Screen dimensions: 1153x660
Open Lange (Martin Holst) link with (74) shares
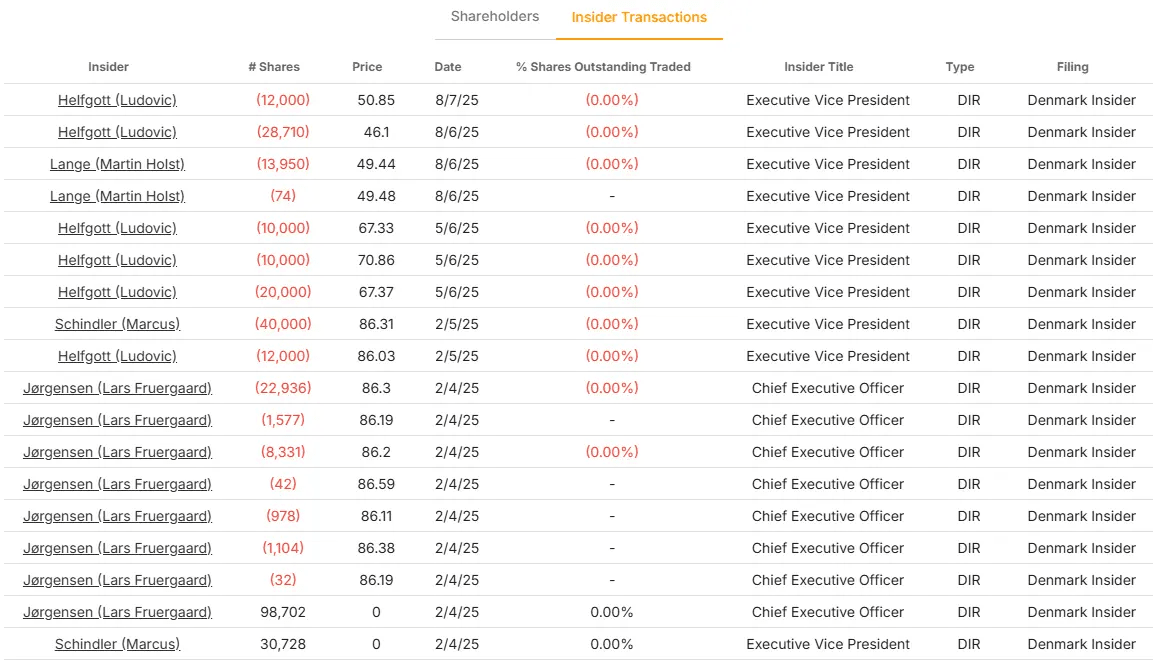tap(117, 196)
